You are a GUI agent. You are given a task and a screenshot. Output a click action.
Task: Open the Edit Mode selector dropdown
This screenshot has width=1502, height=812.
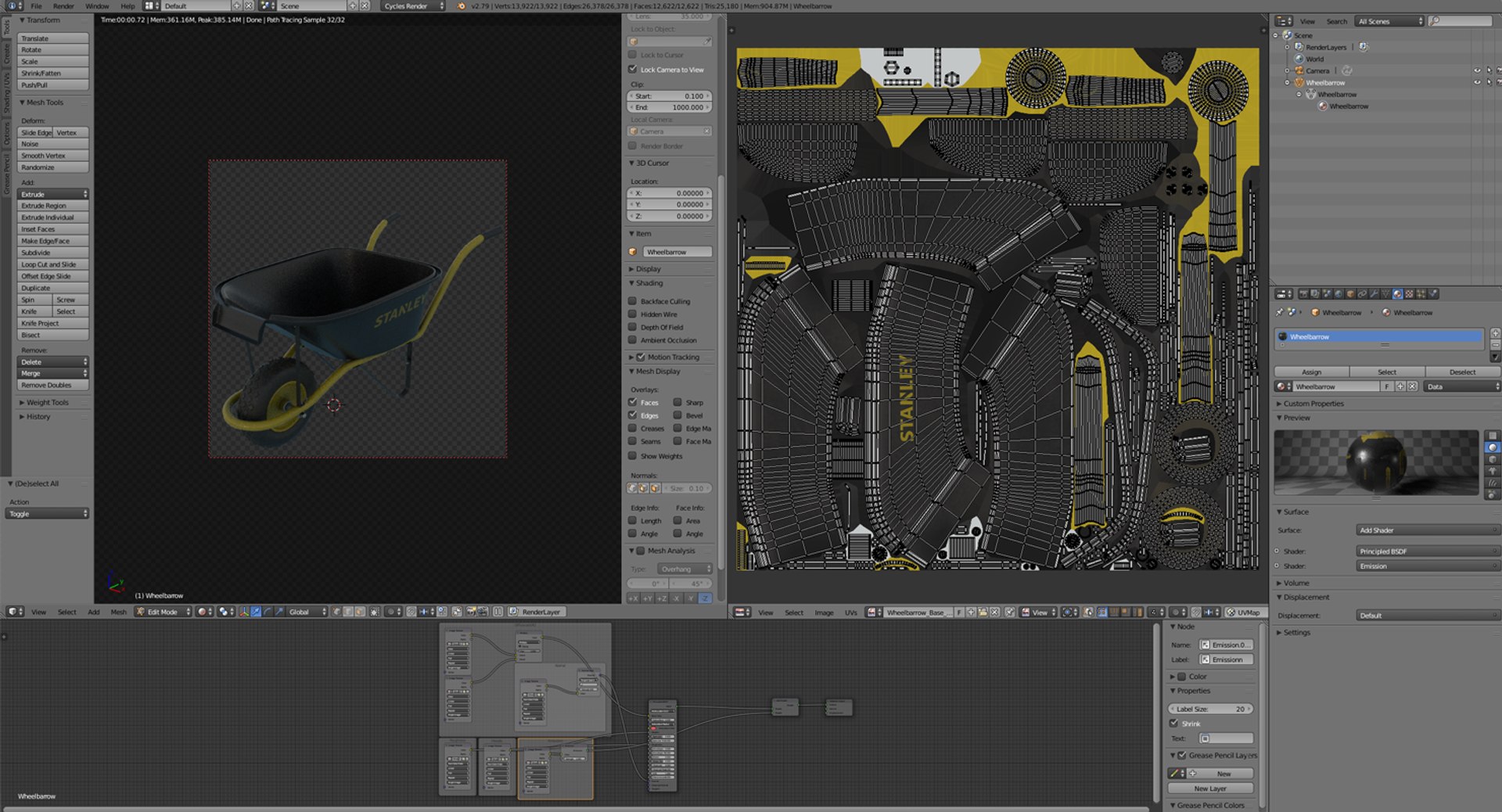click(x=163, y=612)
